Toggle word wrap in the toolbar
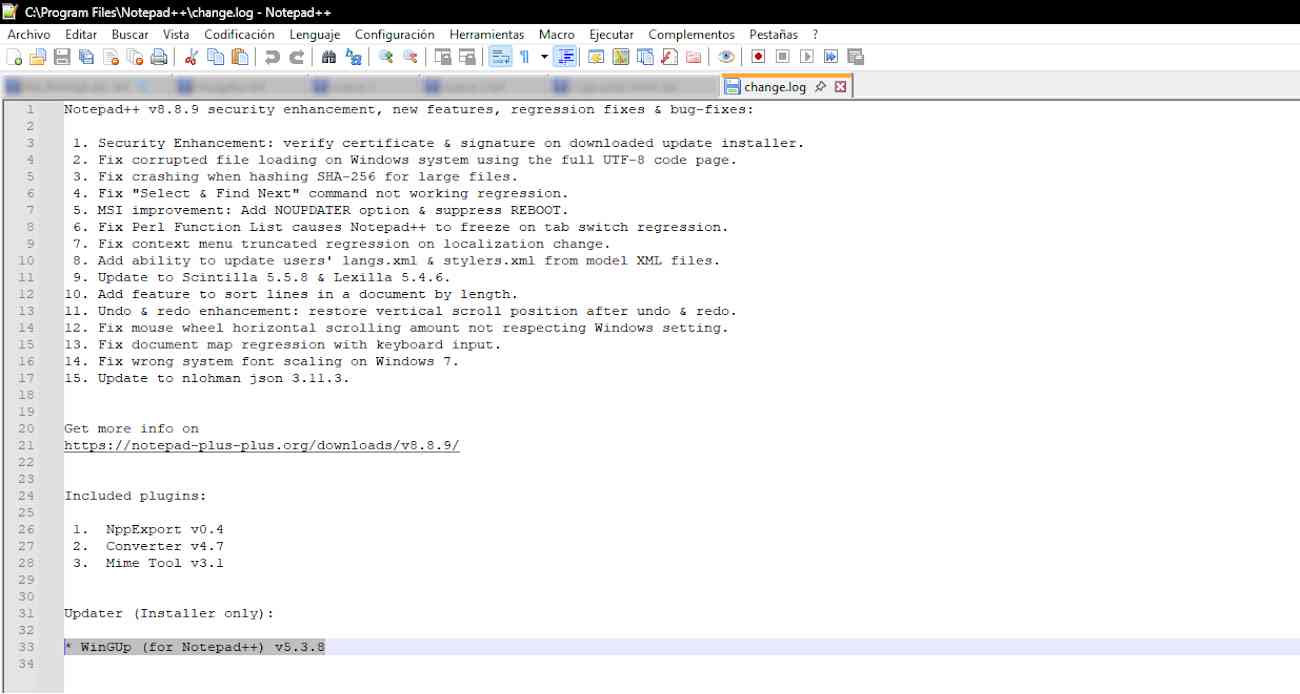The image size is (1300, 694). (x=499, y=57)
